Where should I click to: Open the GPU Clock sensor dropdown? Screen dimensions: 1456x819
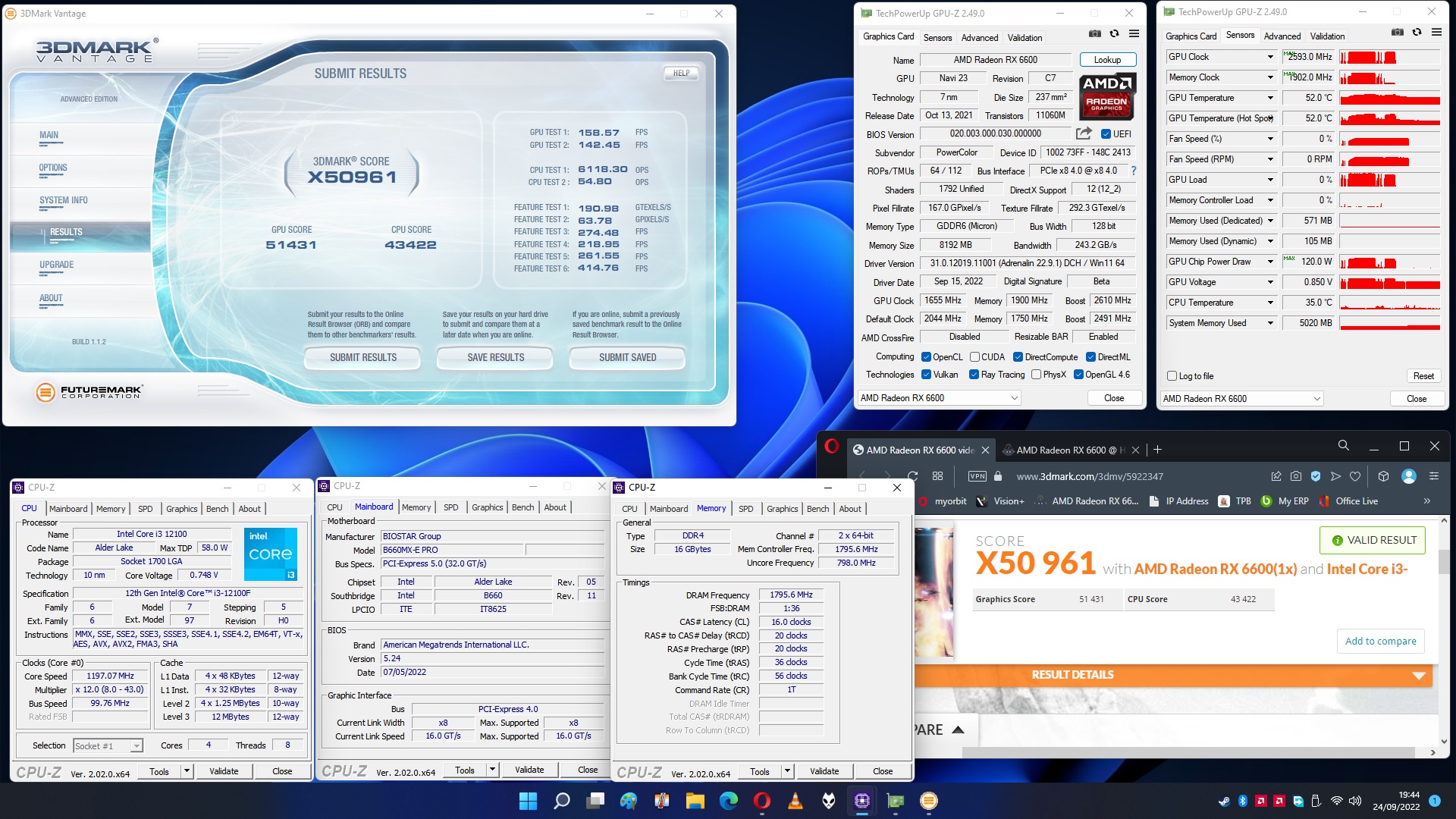click(1270, 57)
